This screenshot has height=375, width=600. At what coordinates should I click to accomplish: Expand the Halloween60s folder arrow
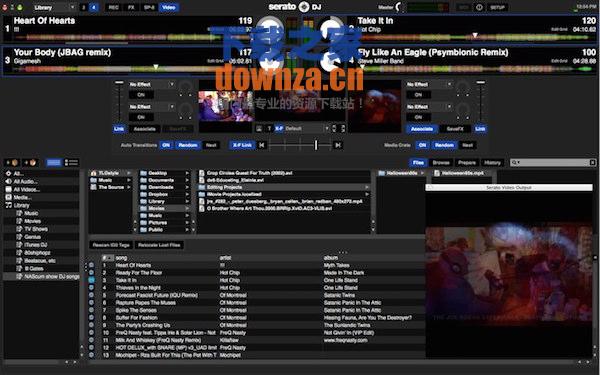click(422, 173)
